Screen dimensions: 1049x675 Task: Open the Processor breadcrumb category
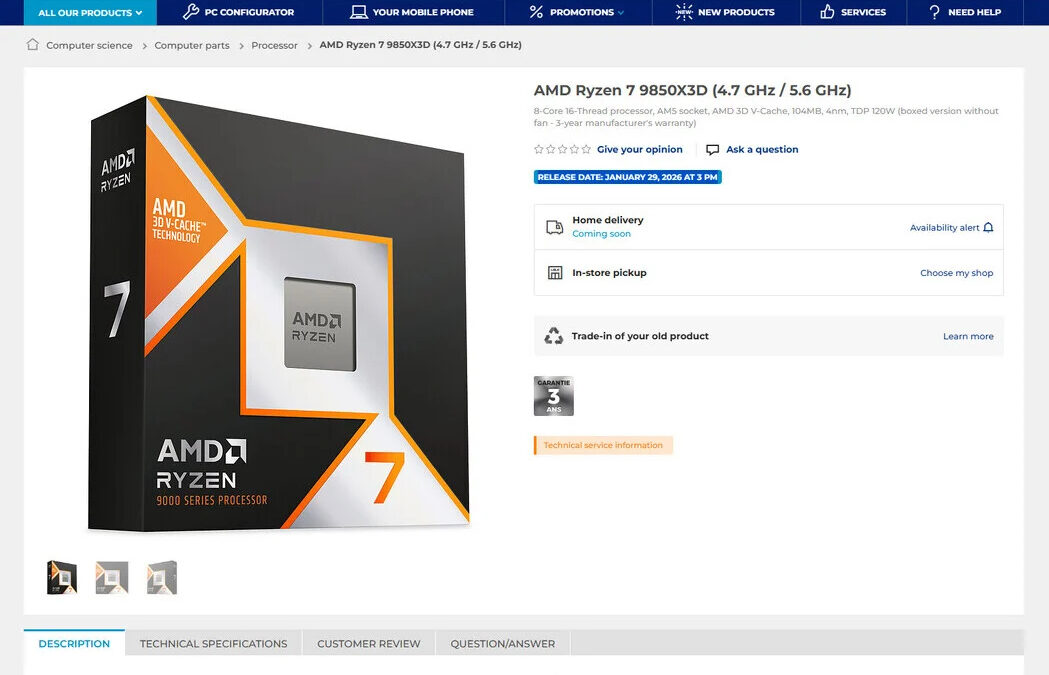[x=274, y=45]
